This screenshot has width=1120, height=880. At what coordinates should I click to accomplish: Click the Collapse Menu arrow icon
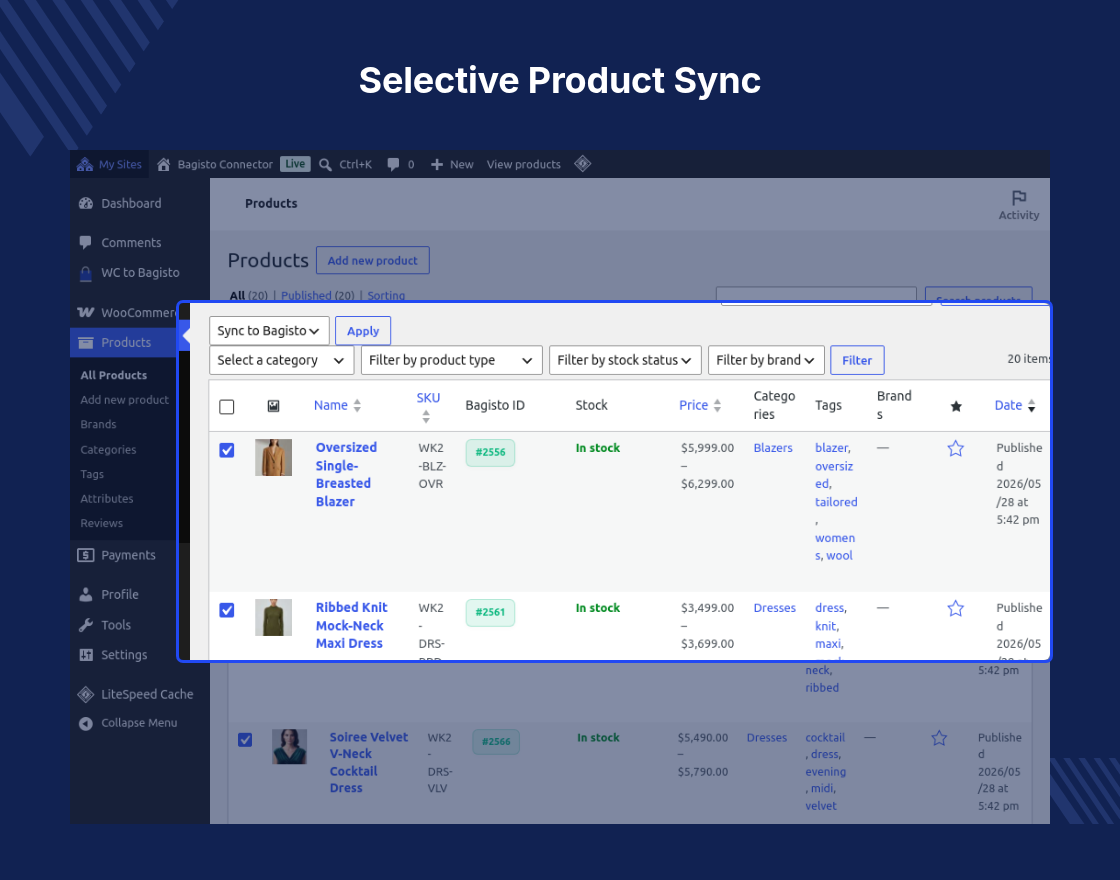point(86,724)
